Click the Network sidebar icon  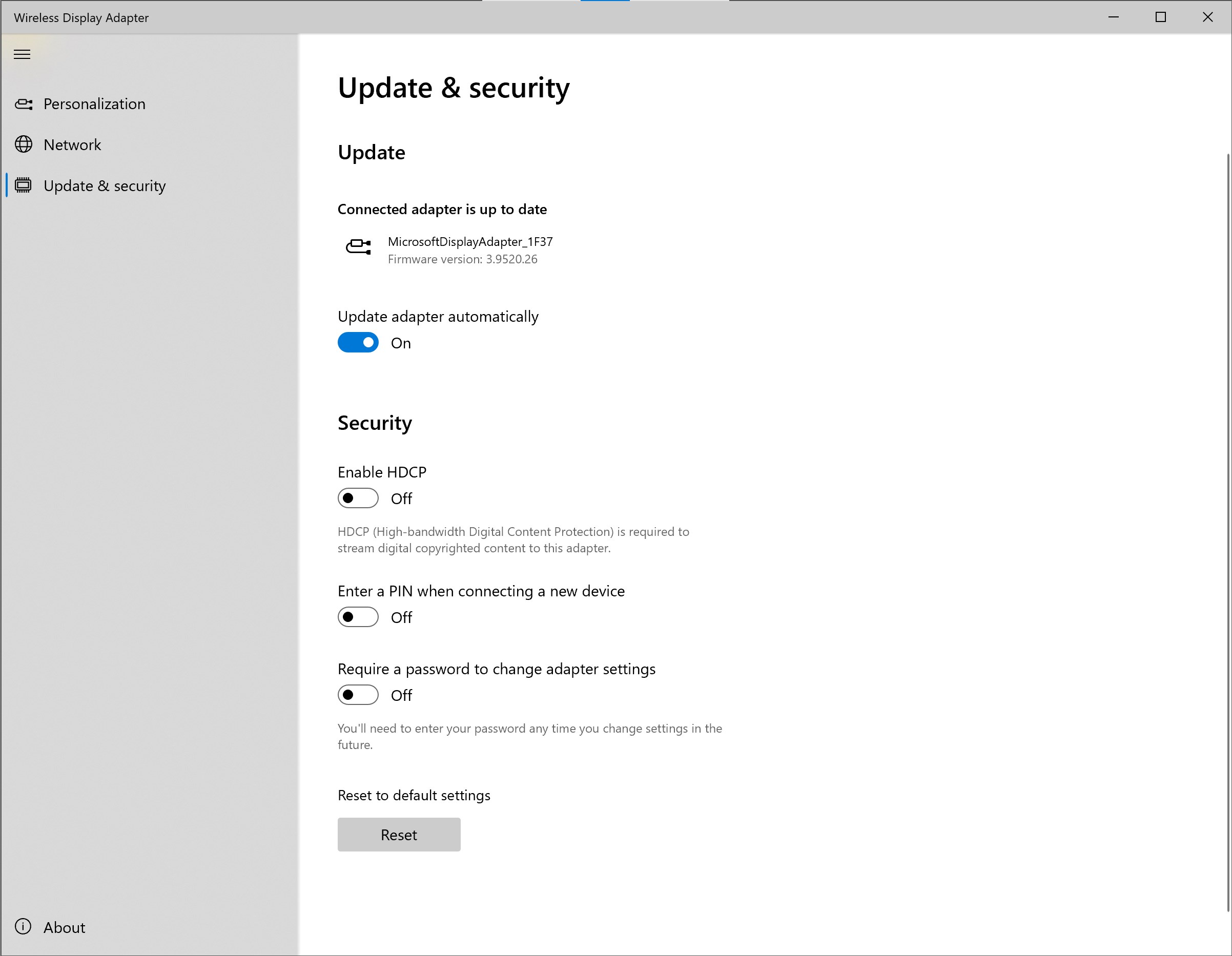(24, 143)
